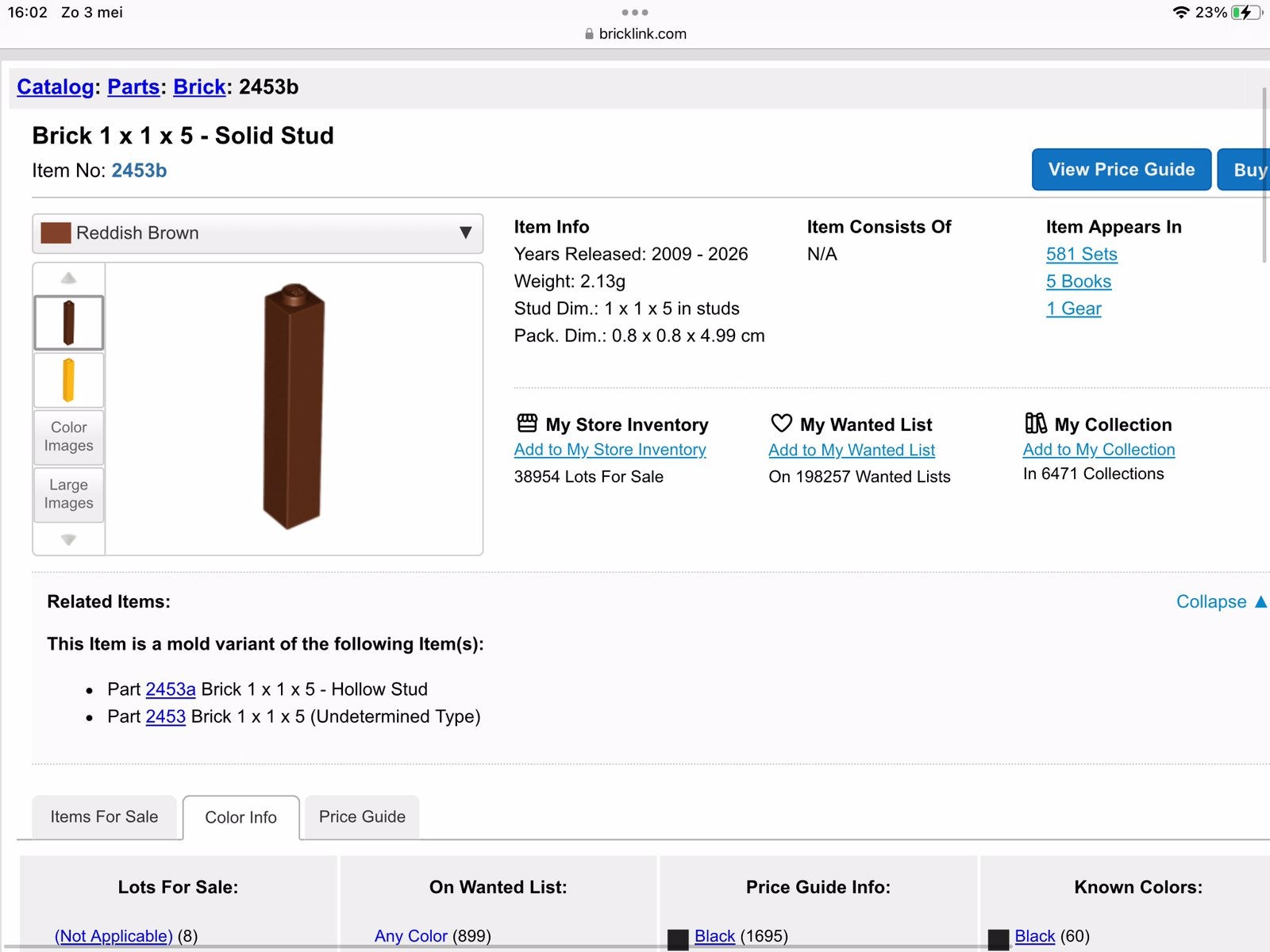Viewport: 1270px width, 952px height.
Task: Click the 'On 198257 Wanted Lists' text
Action: [860, 477]
